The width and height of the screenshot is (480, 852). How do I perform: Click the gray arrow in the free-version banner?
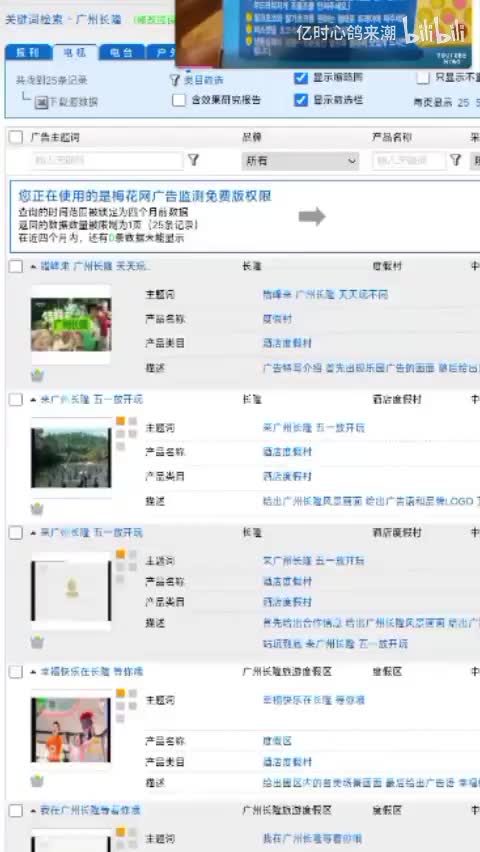(x=312, y=216)
